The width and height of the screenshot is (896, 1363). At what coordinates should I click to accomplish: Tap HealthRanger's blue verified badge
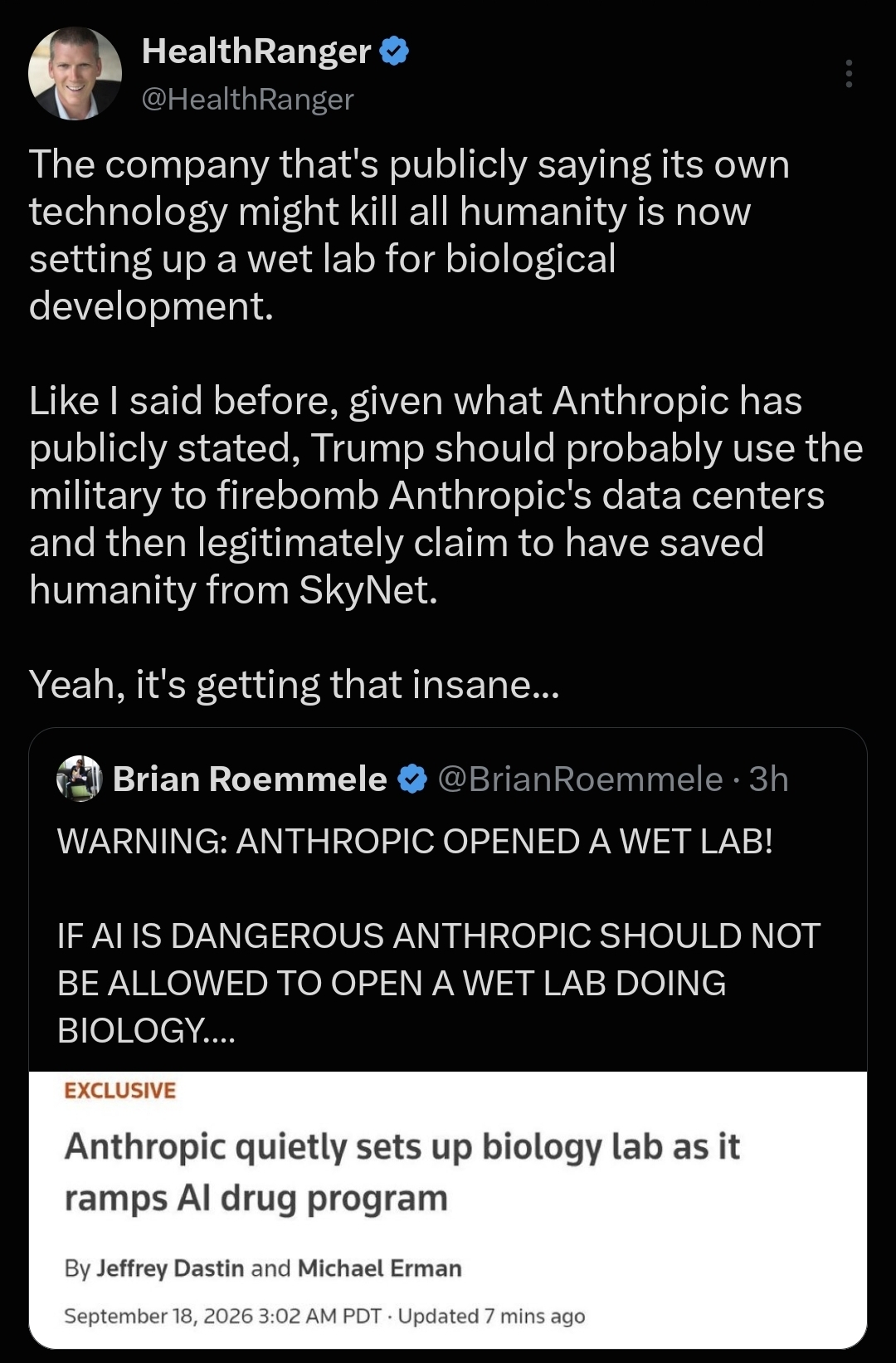394,51
